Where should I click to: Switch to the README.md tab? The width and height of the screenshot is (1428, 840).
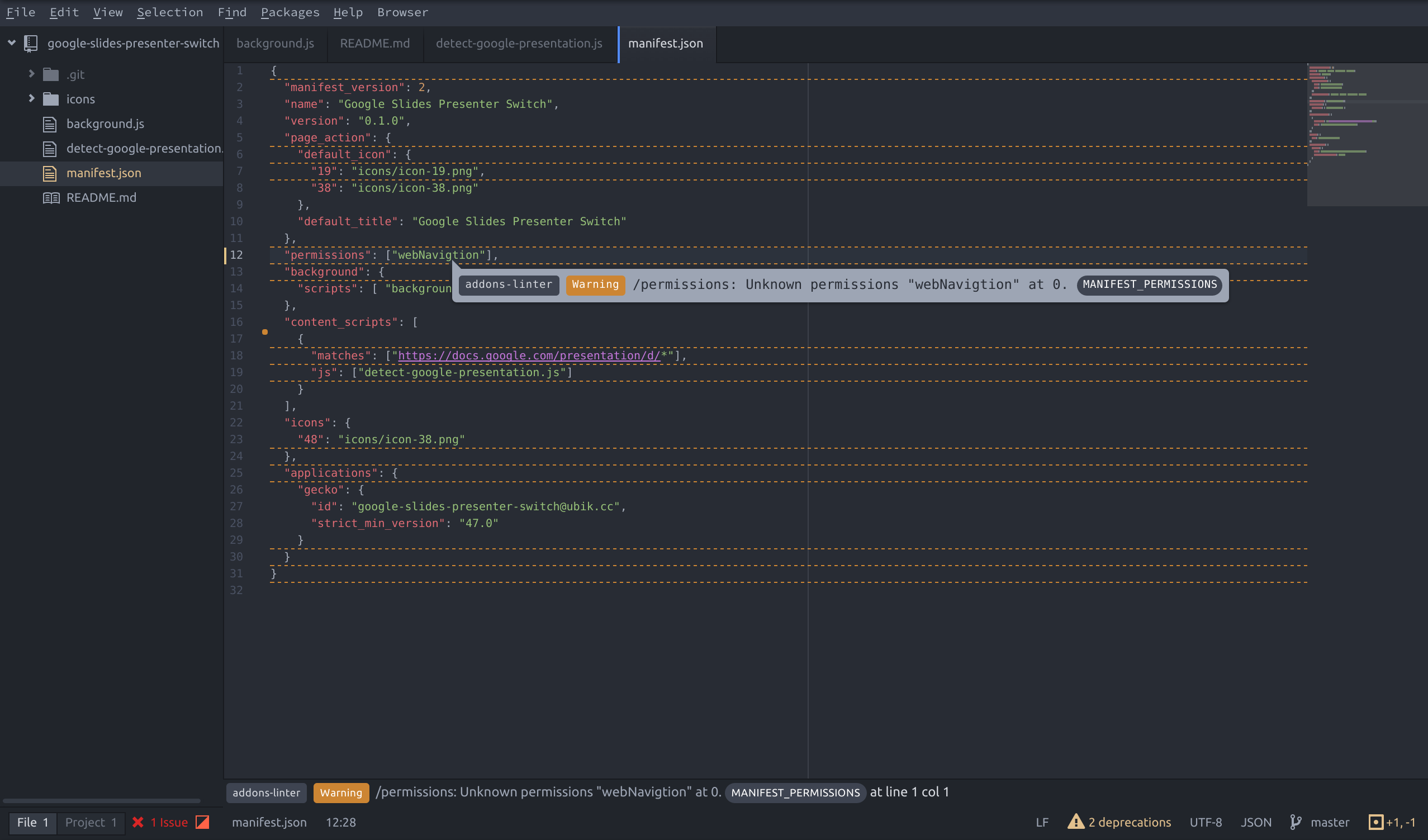pyautogui.click(x=375, y=44)
